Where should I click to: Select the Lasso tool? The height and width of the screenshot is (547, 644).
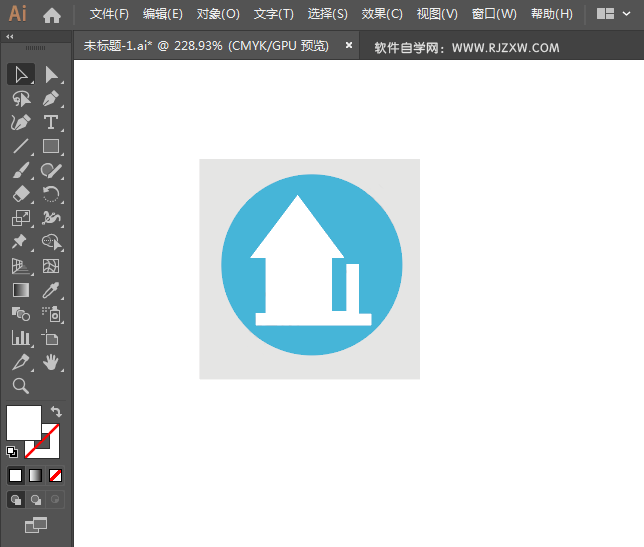(x=21, y=99)
